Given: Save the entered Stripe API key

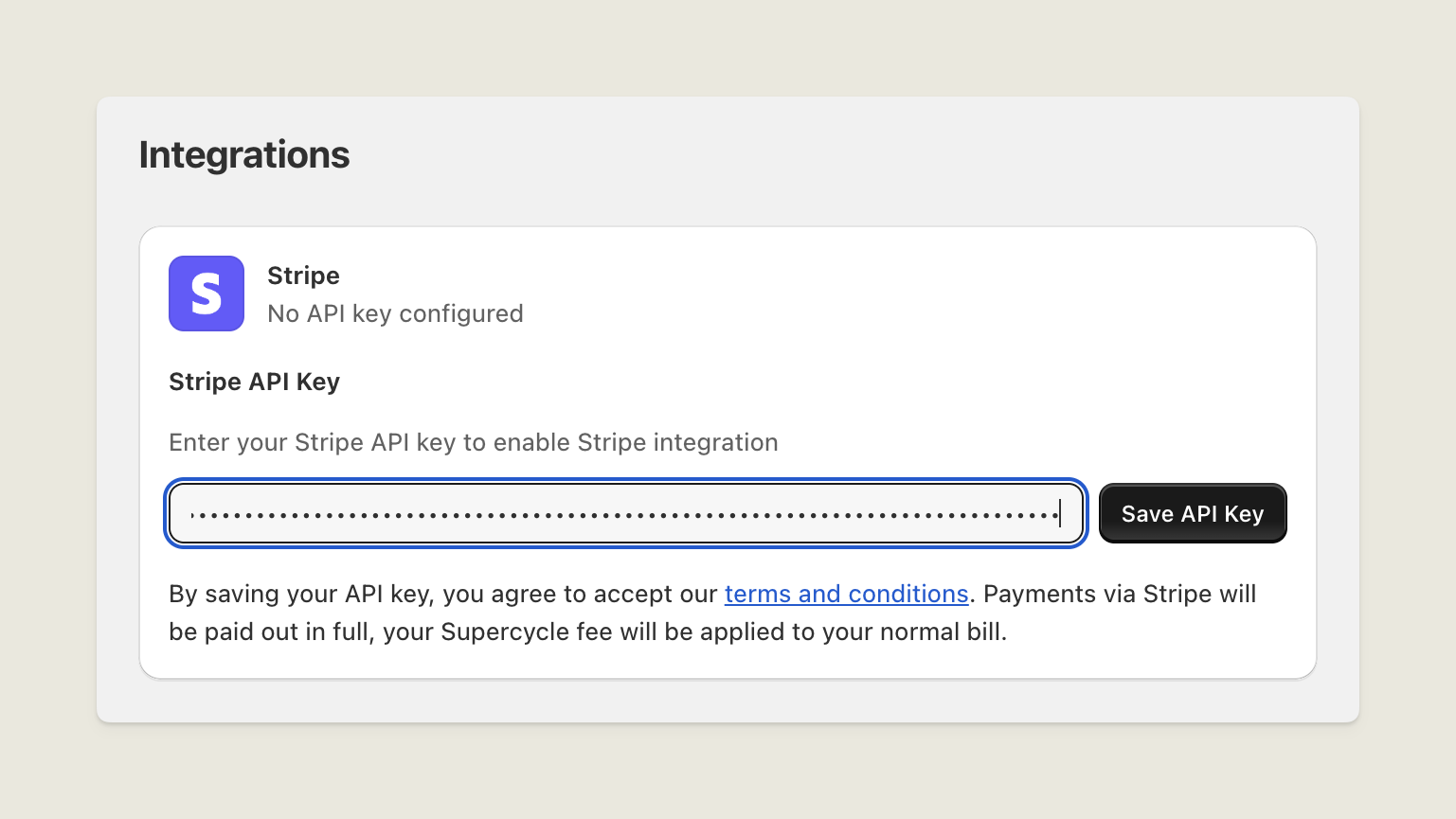Looking at the screenshot, I should pos(1193,513).
